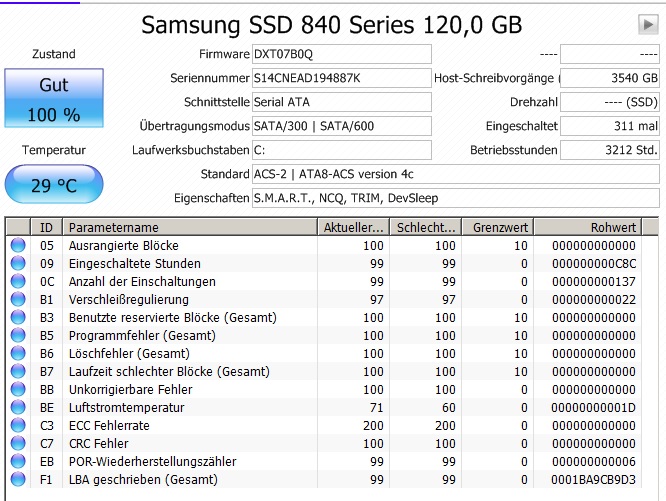
Task: Click the Samsung SSD 840 Series 120,0 GB title
Action: coord(331,25)
